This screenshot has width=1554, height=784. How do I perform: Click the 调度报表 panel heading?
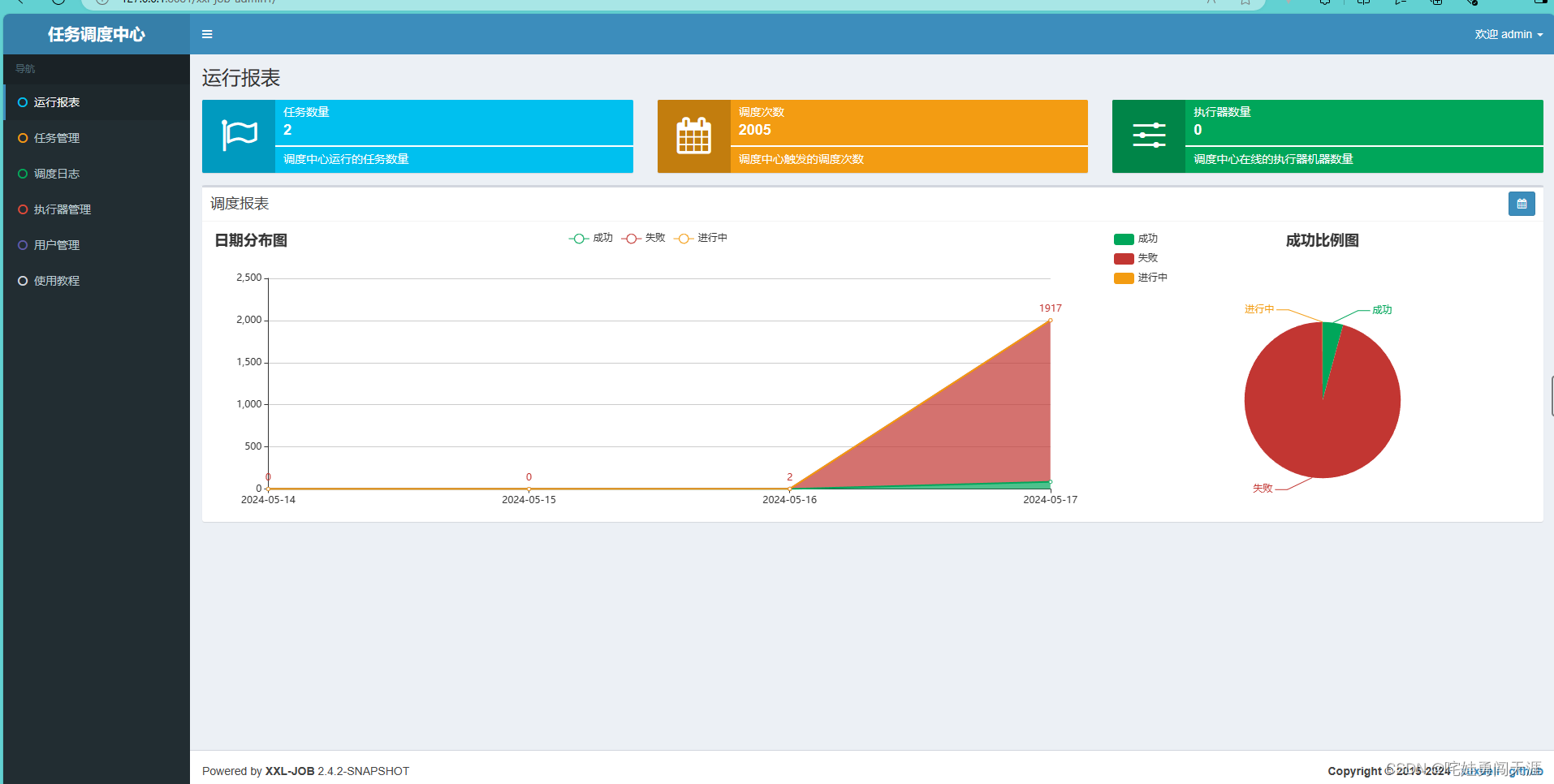240,204
